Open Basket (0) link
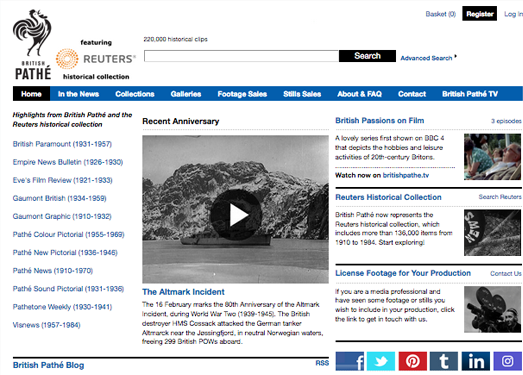523x375 pixels. (441, 14)
